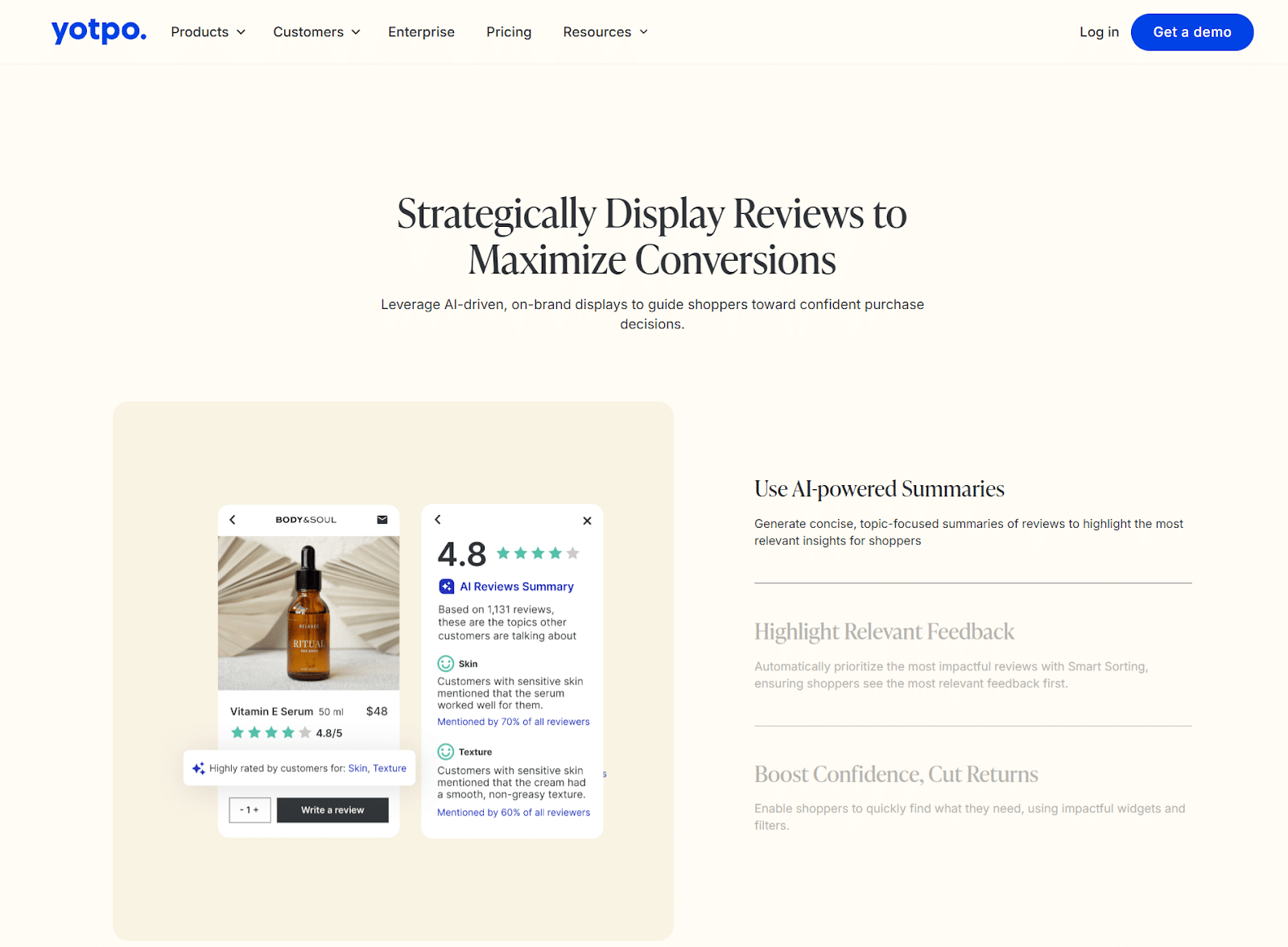This screenshot has width=1288, height=947.
Task: Close the AI Reviews Summary card
Action: [x=587, y=521]
